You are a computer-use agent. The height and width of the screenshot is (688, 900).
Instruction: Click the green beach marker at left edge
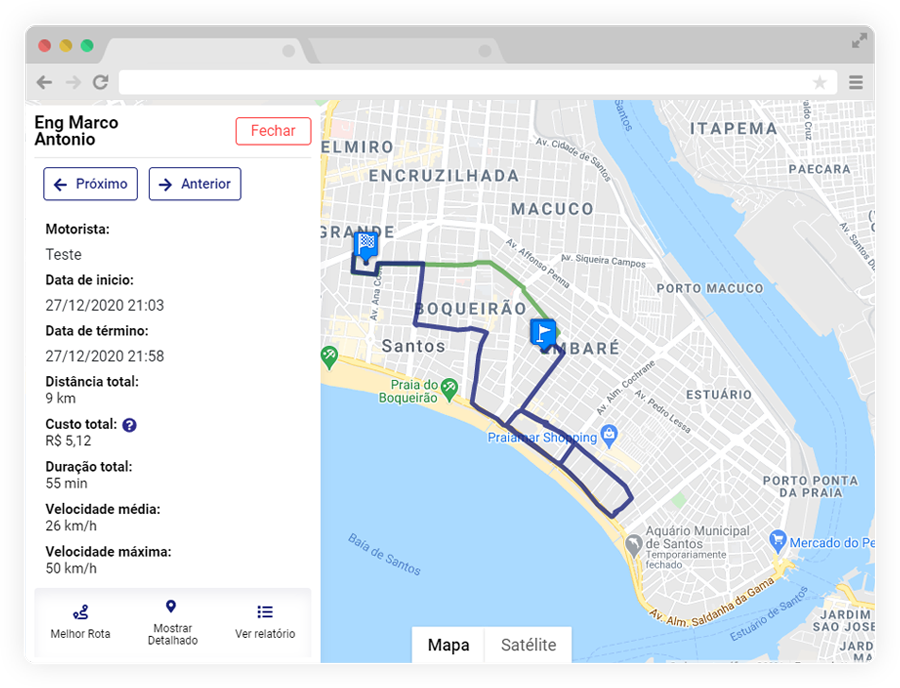tap(329, 357)
